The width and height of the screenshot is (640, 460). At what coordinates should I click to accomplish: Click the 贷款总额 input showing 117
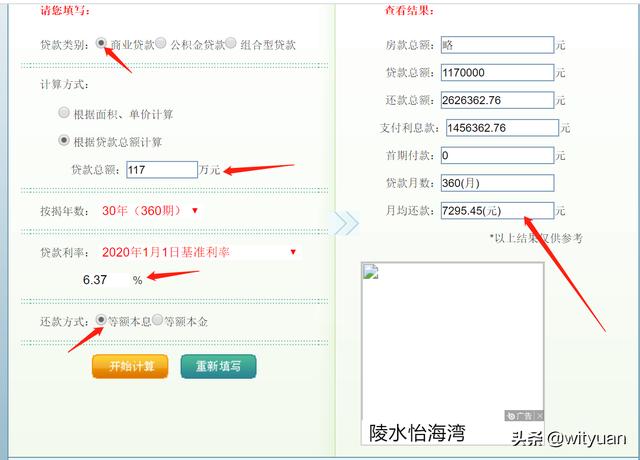161,170
